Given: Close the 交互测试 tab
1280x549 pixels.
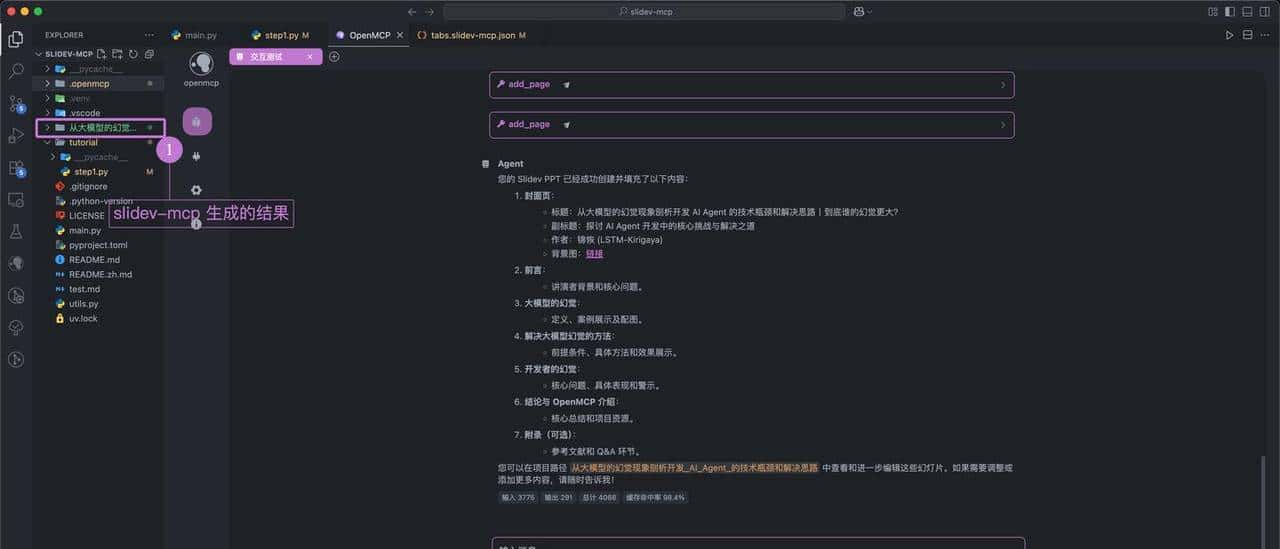Looking at the screenshot, I should coord(310,57).
